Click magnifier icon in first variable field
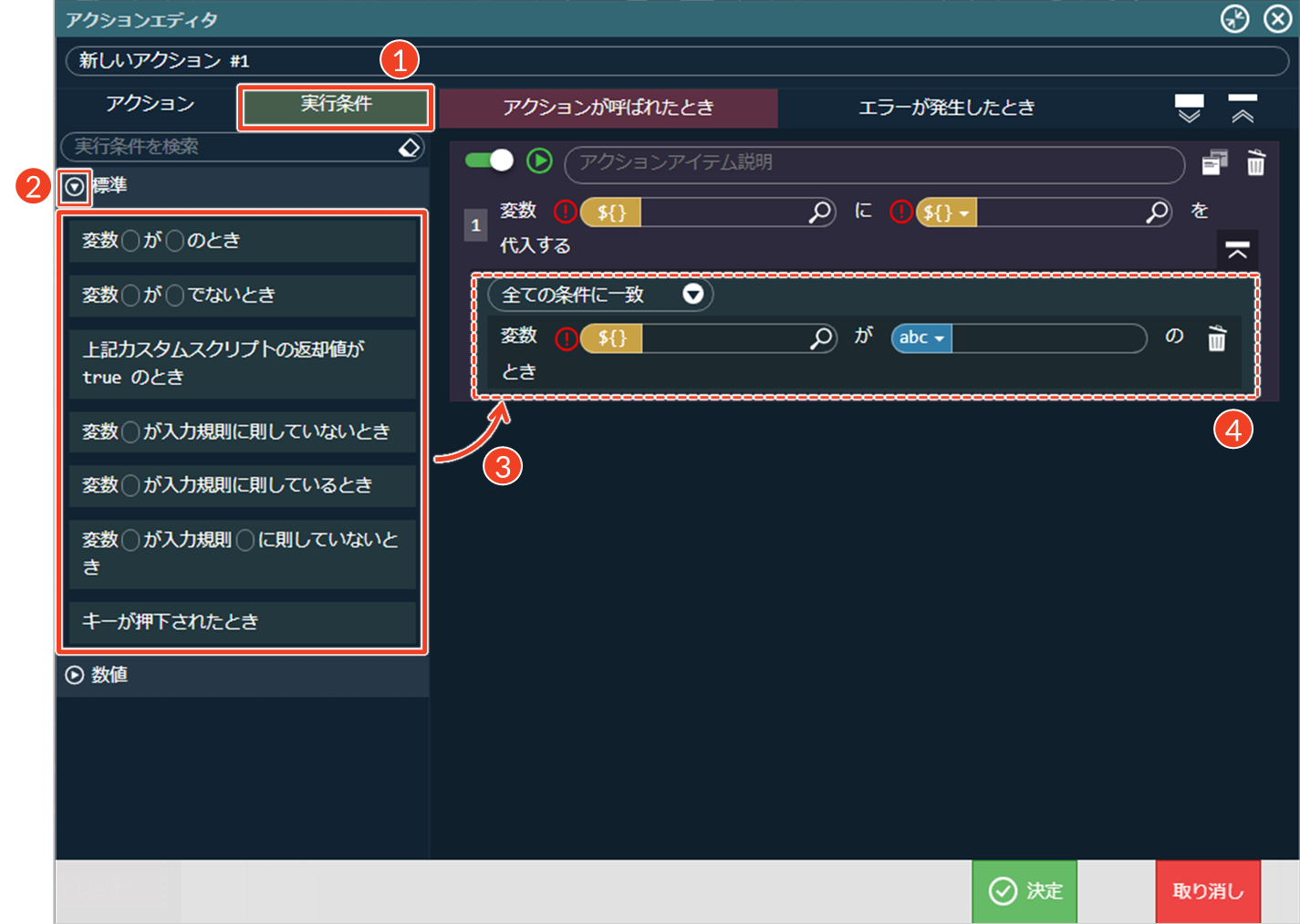Screen dimensions: 1300x924 click(820, 212)
